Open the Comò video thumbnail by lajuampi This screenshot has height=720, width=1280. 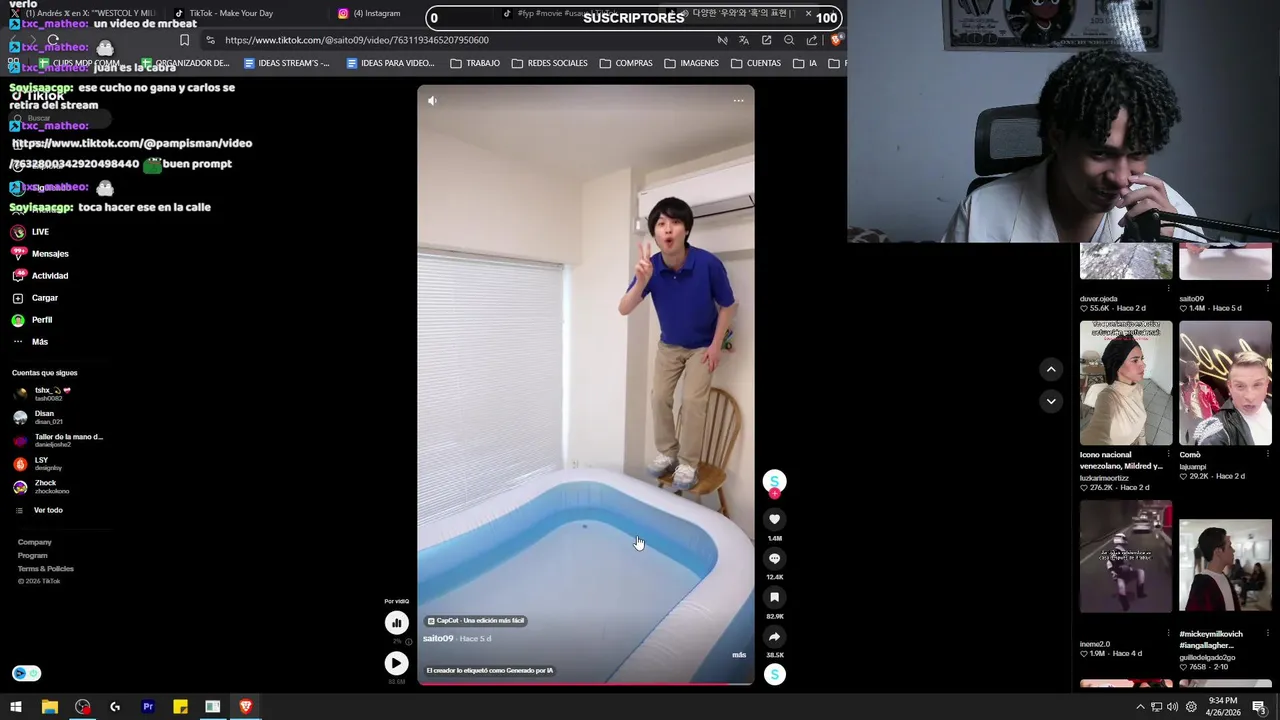[1225, 383]
